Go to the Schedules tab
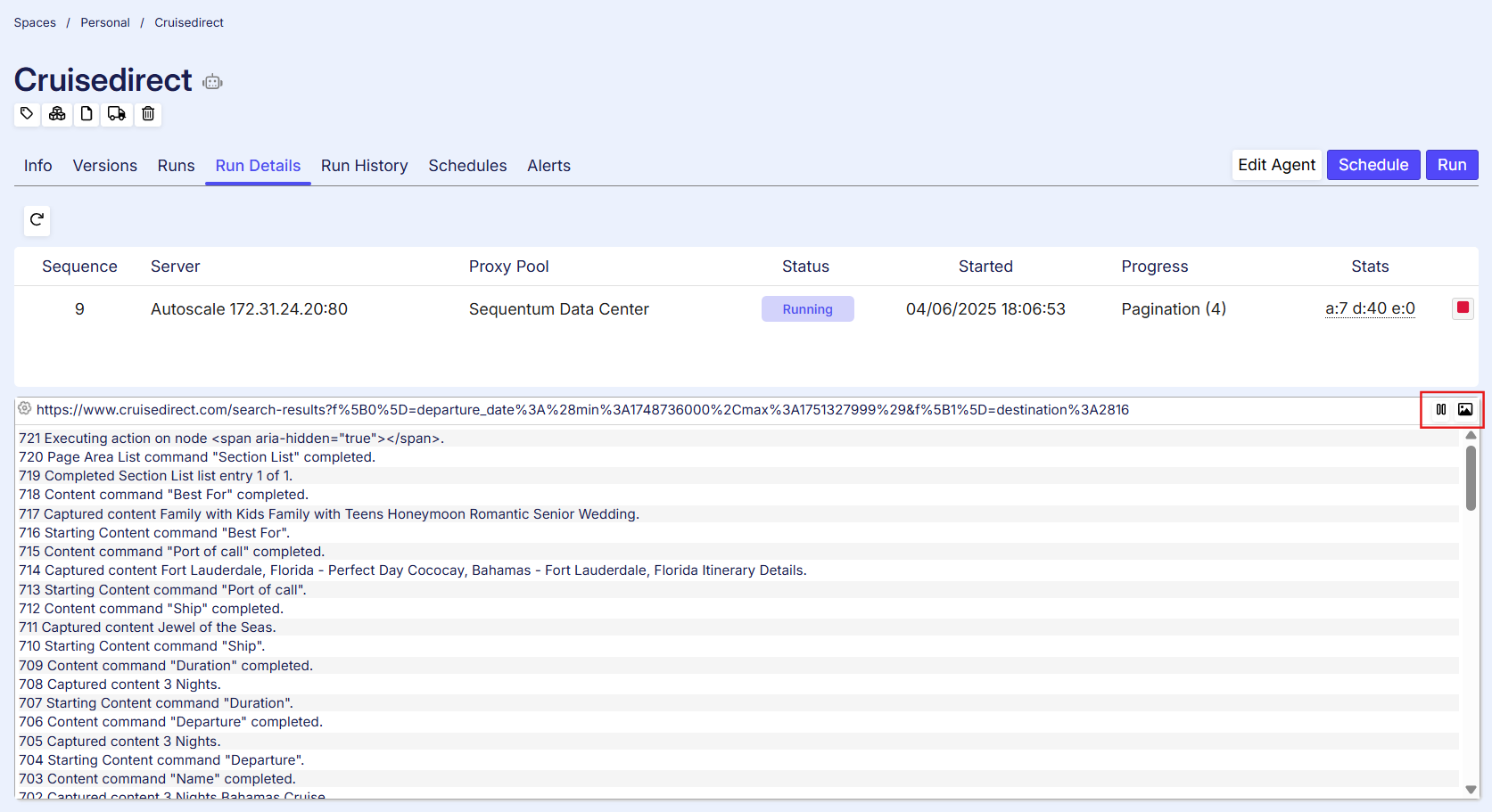The width and height of the screenshot is (1492, 812). coord(467,166)
